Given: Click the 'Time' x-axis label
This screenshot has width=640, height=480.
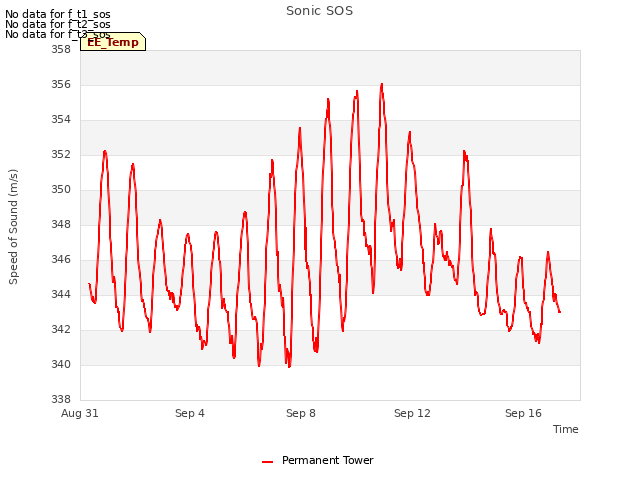Looking at the screenshot, I should (565, 429).
